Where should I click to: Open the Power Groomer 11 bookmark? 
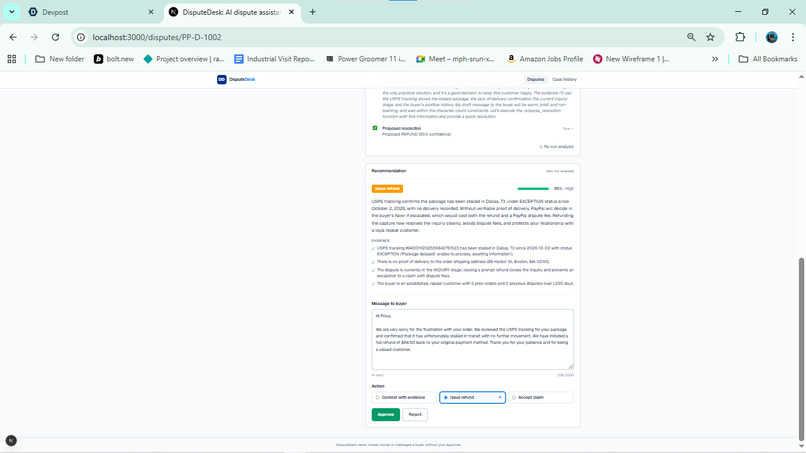pyautogui.click(x=366, y=59)
